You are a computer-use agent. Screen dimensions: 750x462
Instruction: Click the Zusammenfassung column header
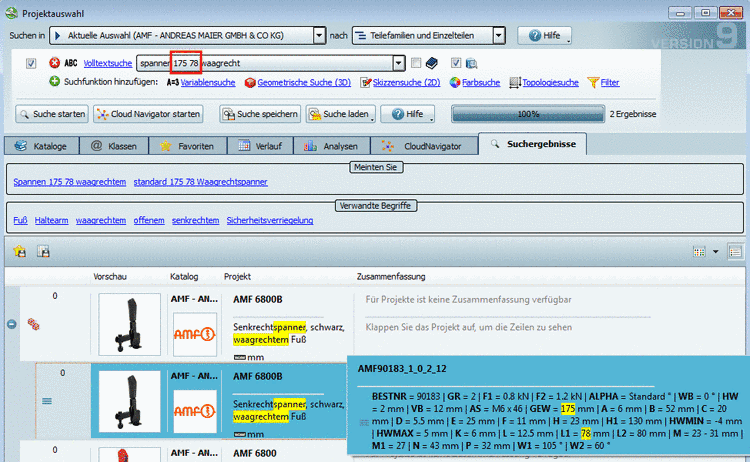[x=391, y=276]
